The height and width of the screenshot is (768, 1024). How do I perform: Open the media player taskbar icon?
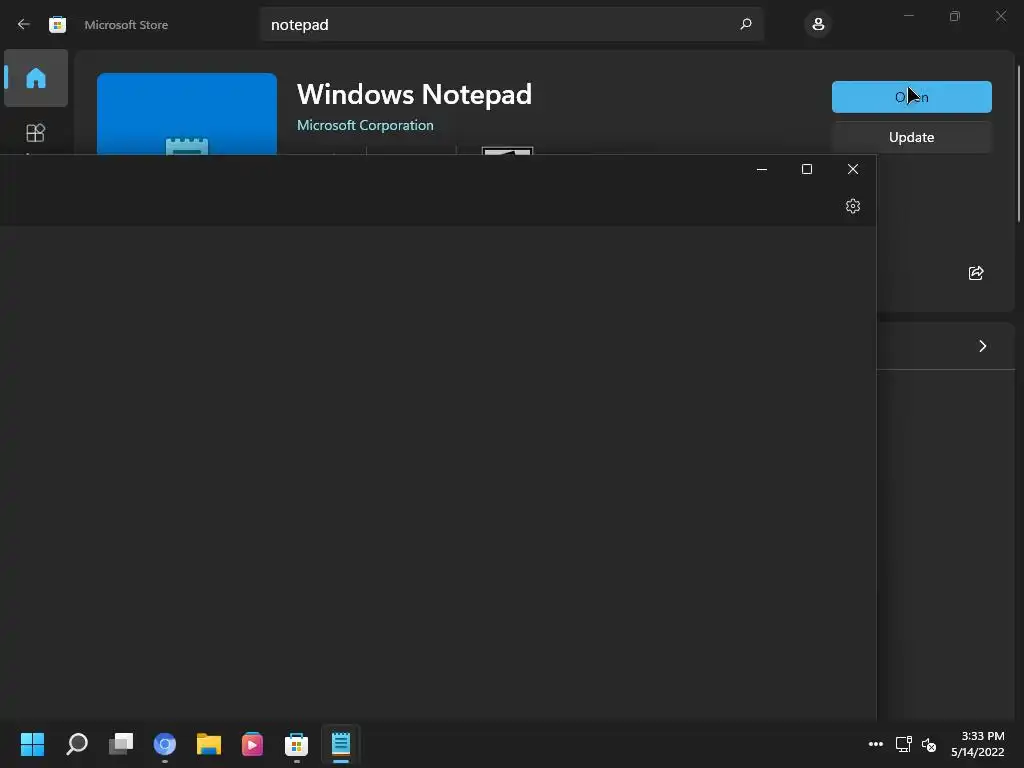pos(253,744)
